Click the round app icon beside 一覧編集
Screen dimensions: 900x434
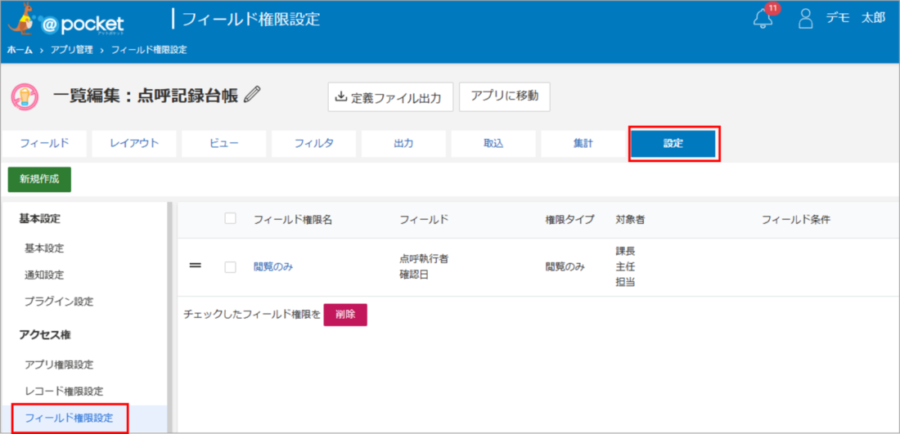pos(25,96)
